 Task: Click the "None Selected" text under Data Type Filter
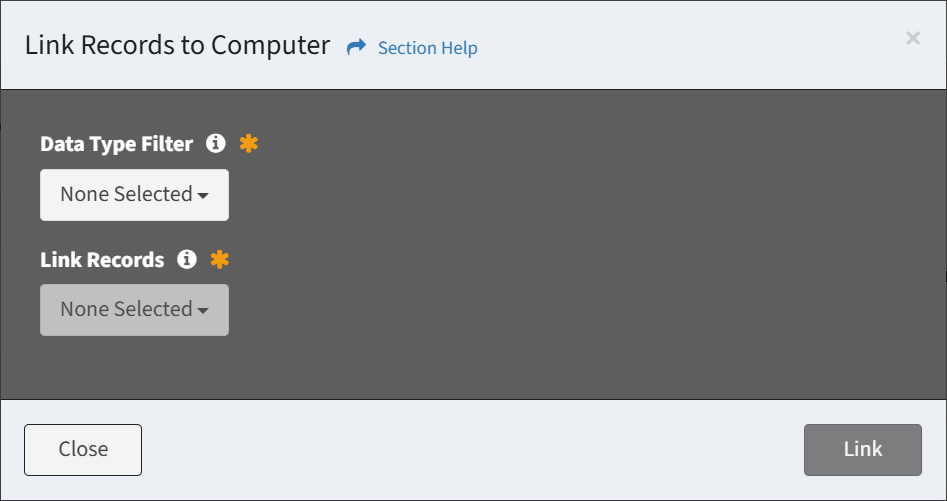coord(126,195)
